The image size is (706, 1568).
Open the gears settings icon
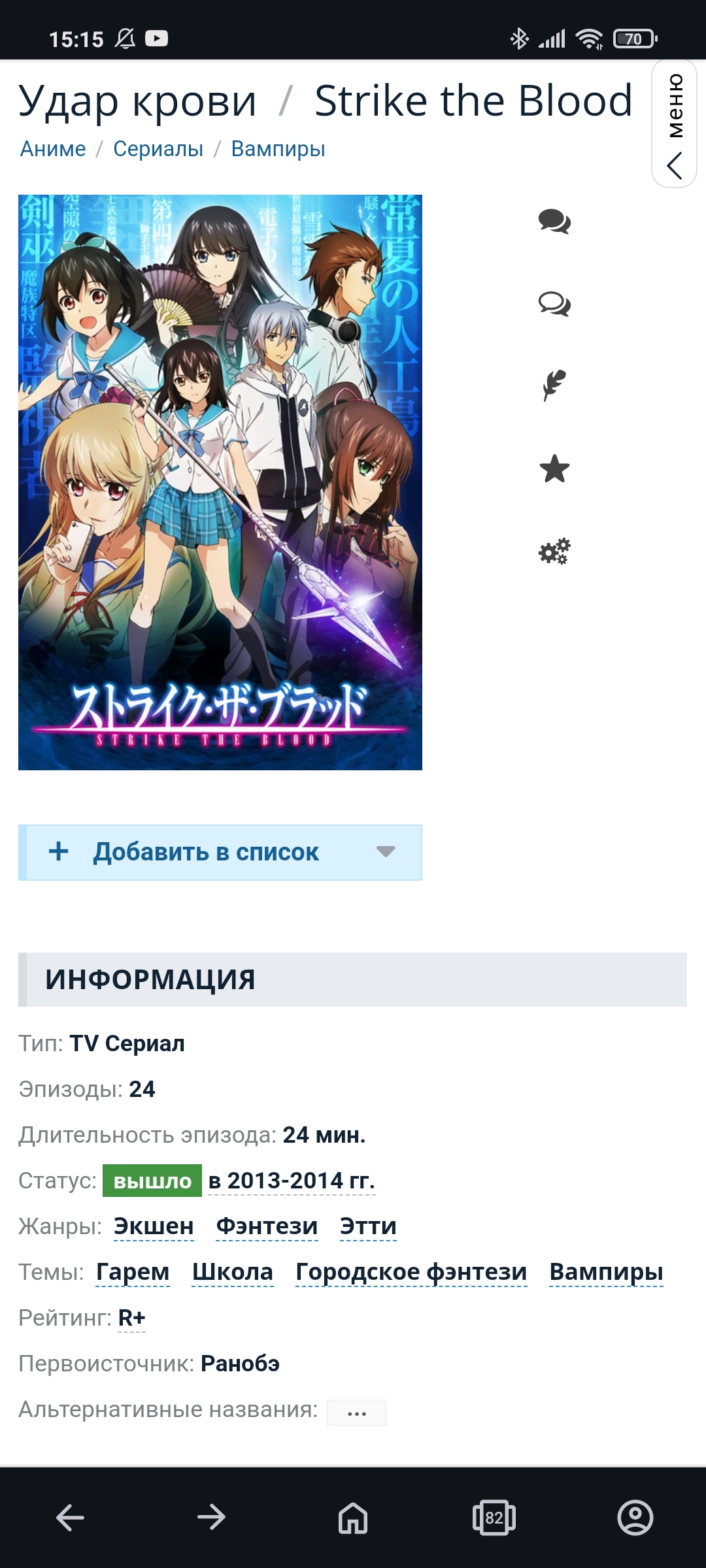click(x=554, y=551)
